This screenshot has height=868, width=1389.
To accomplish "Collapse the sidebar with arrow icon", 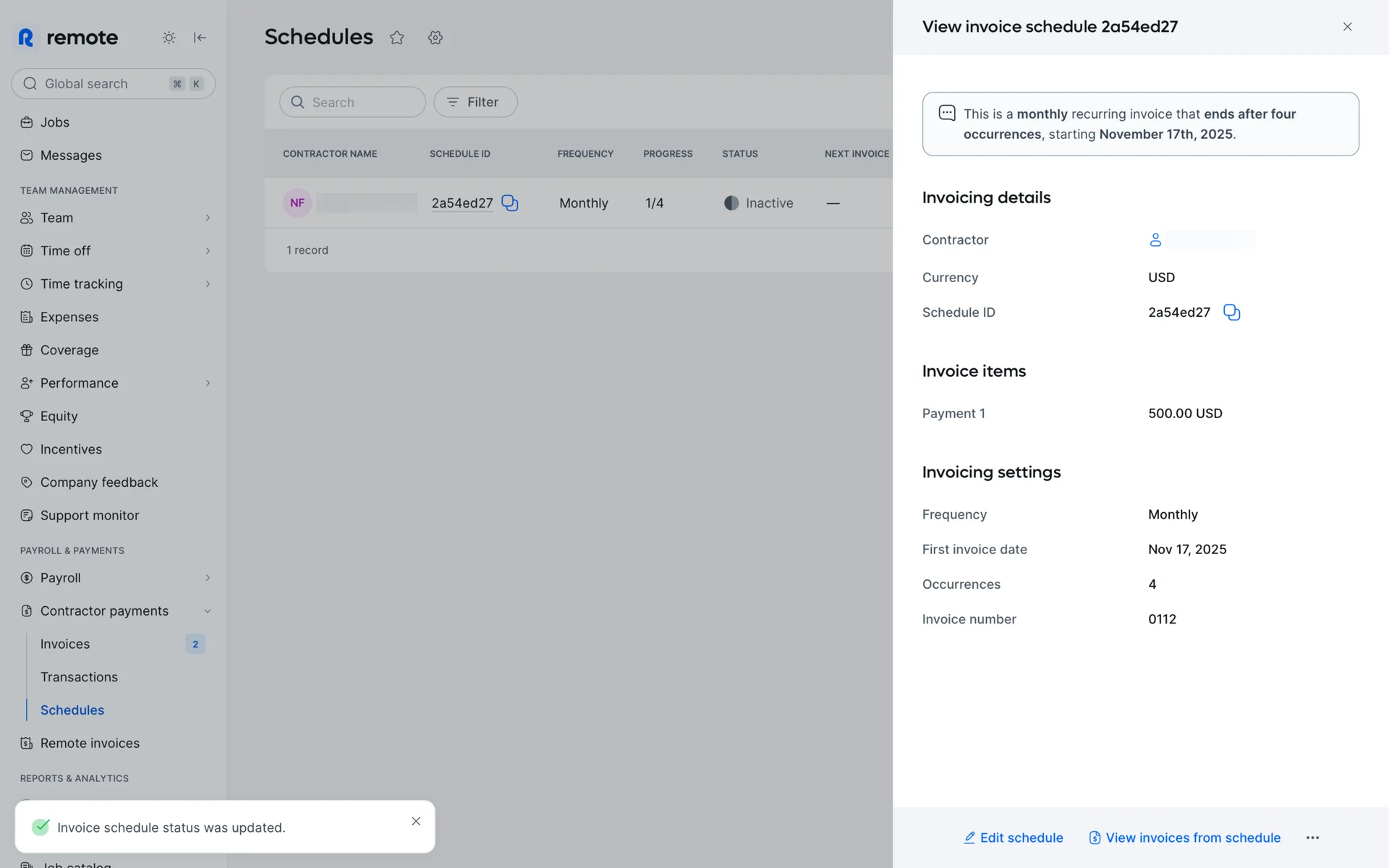I will [200, 38].
